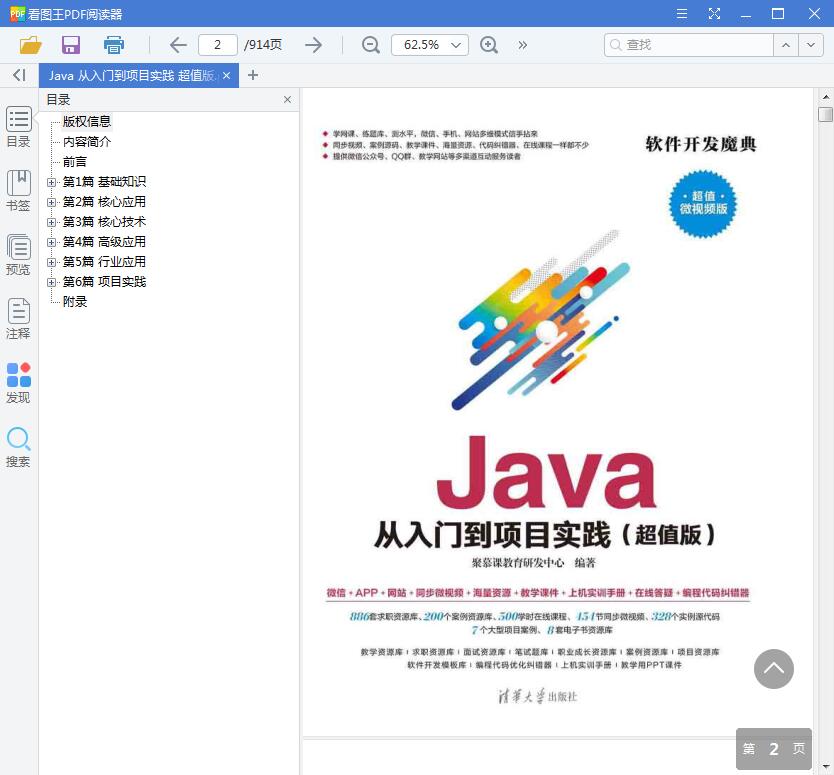Save the document with the floppy icon
The height and width of the screenshot is (775, 834).
71,45
